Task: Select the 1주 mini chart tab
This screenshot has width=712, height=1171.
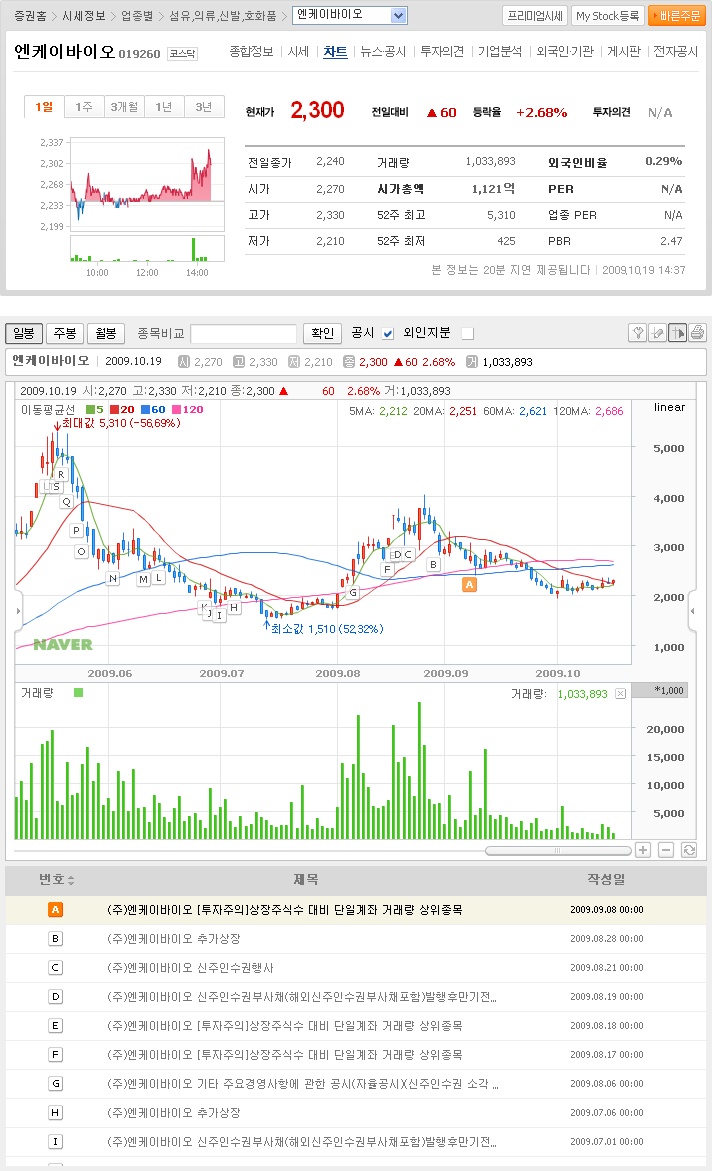Action: tap(84, 107)
